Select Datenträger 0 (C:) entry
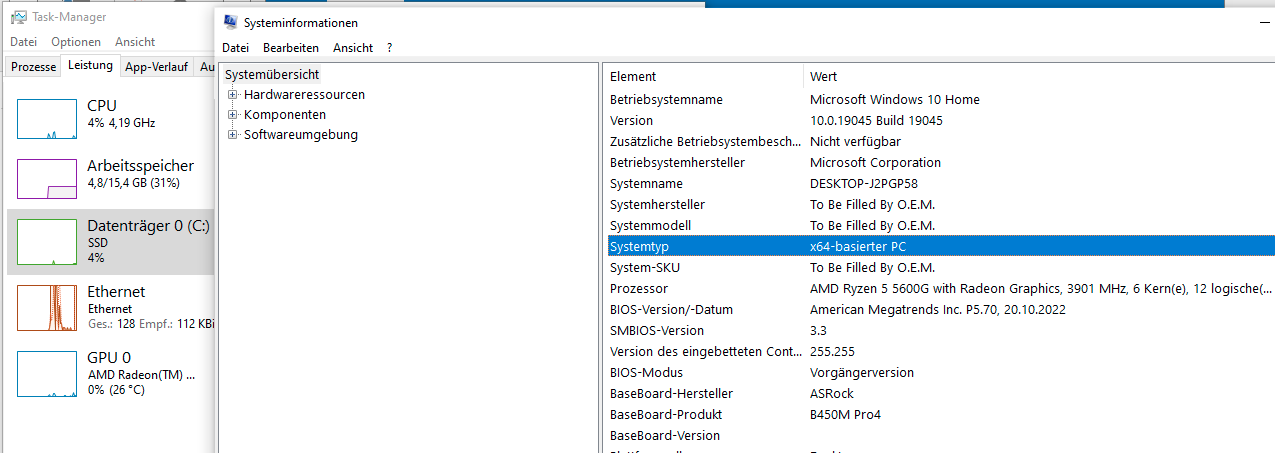 pyautogui.click(x=110, y=242)
